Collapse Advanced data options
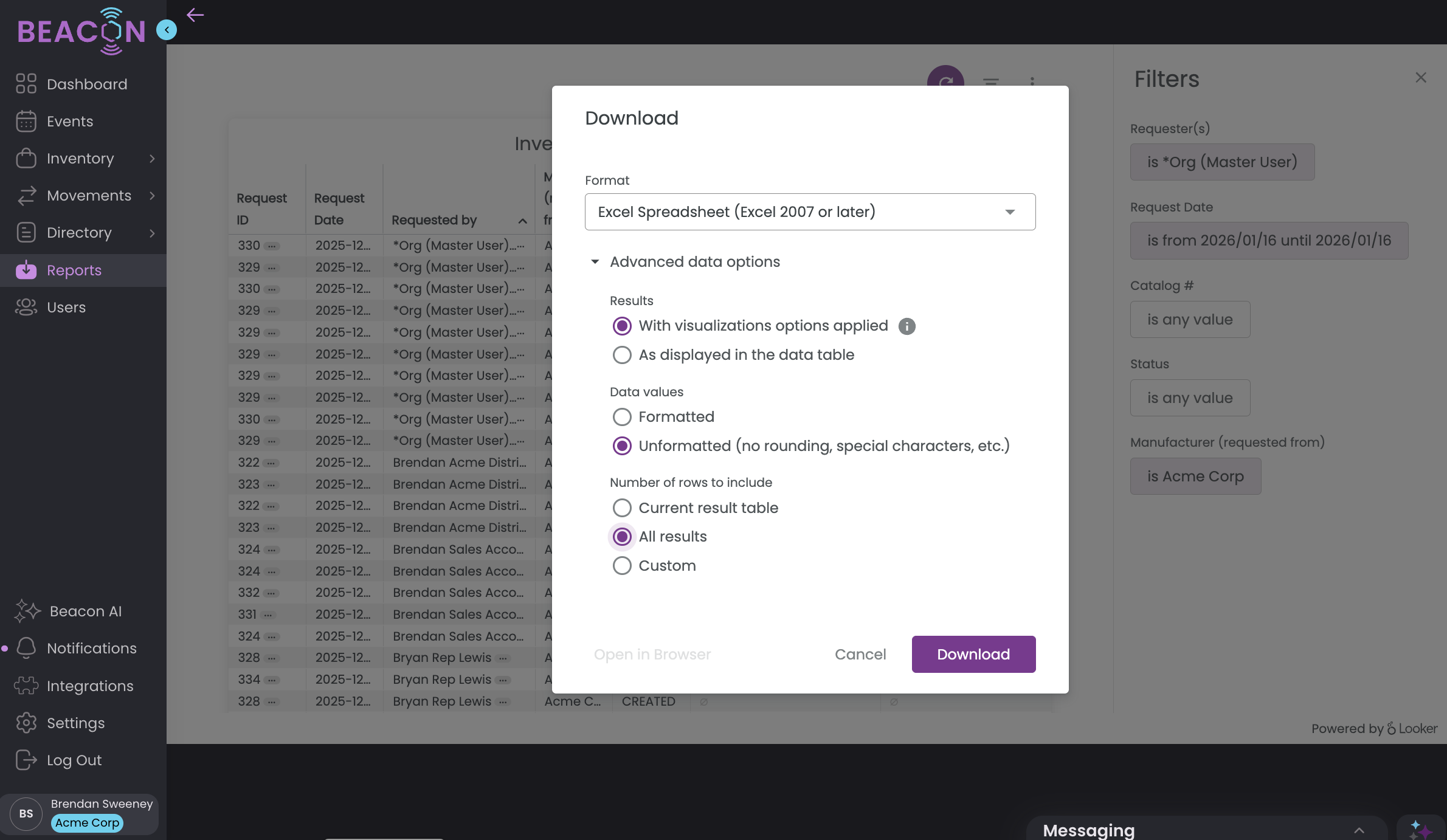Screen dimensions: 1447x840 pos(595,262)
